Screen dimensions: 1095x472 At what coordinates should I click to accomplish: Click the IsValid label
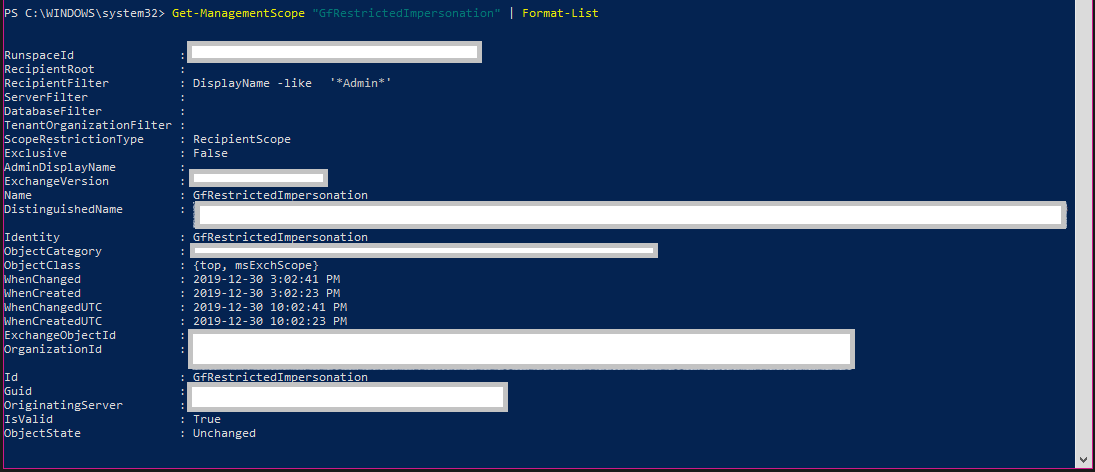coord(29,418)
